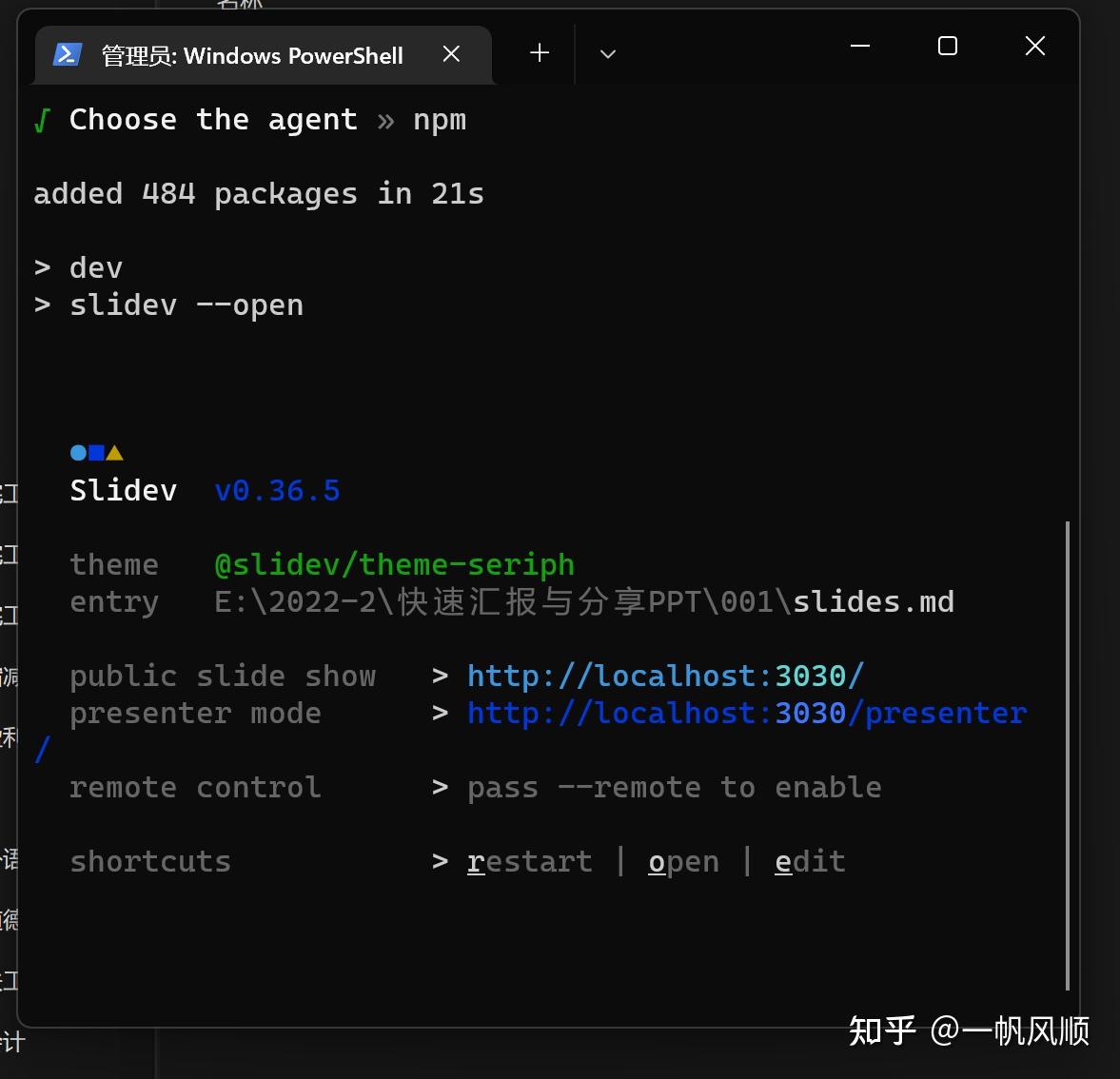Click the blue circle in the Slidev logo
This screenshot has width=1120, height=1079.
(77, 453)
